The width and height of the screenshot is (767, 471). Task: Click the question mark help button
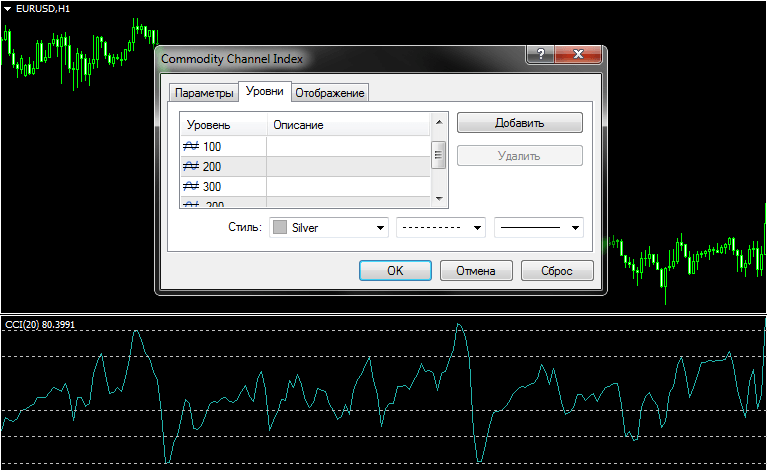[x=540, y=56]
